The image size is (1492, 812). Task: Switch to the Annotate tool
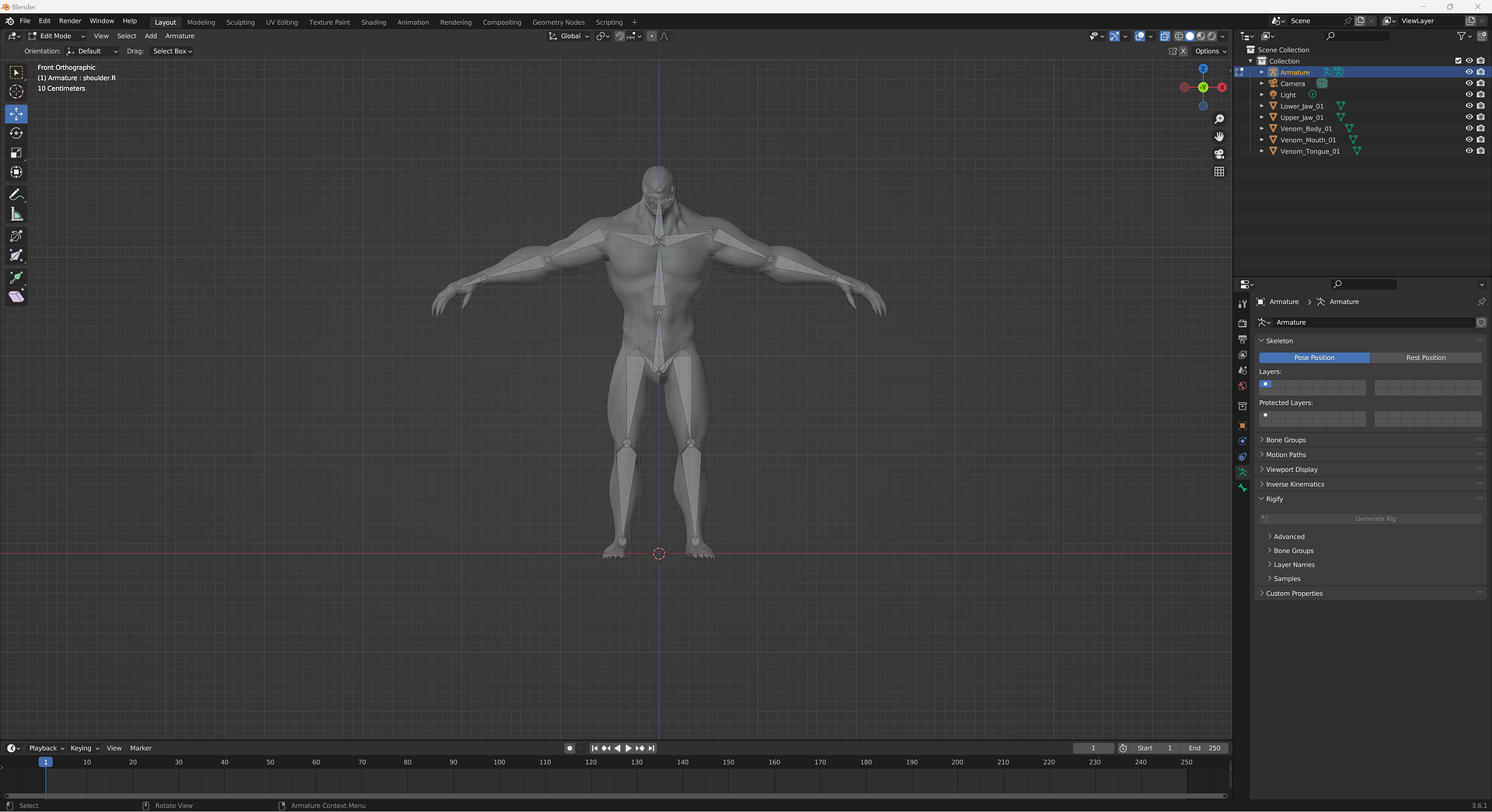coord(16,194)
